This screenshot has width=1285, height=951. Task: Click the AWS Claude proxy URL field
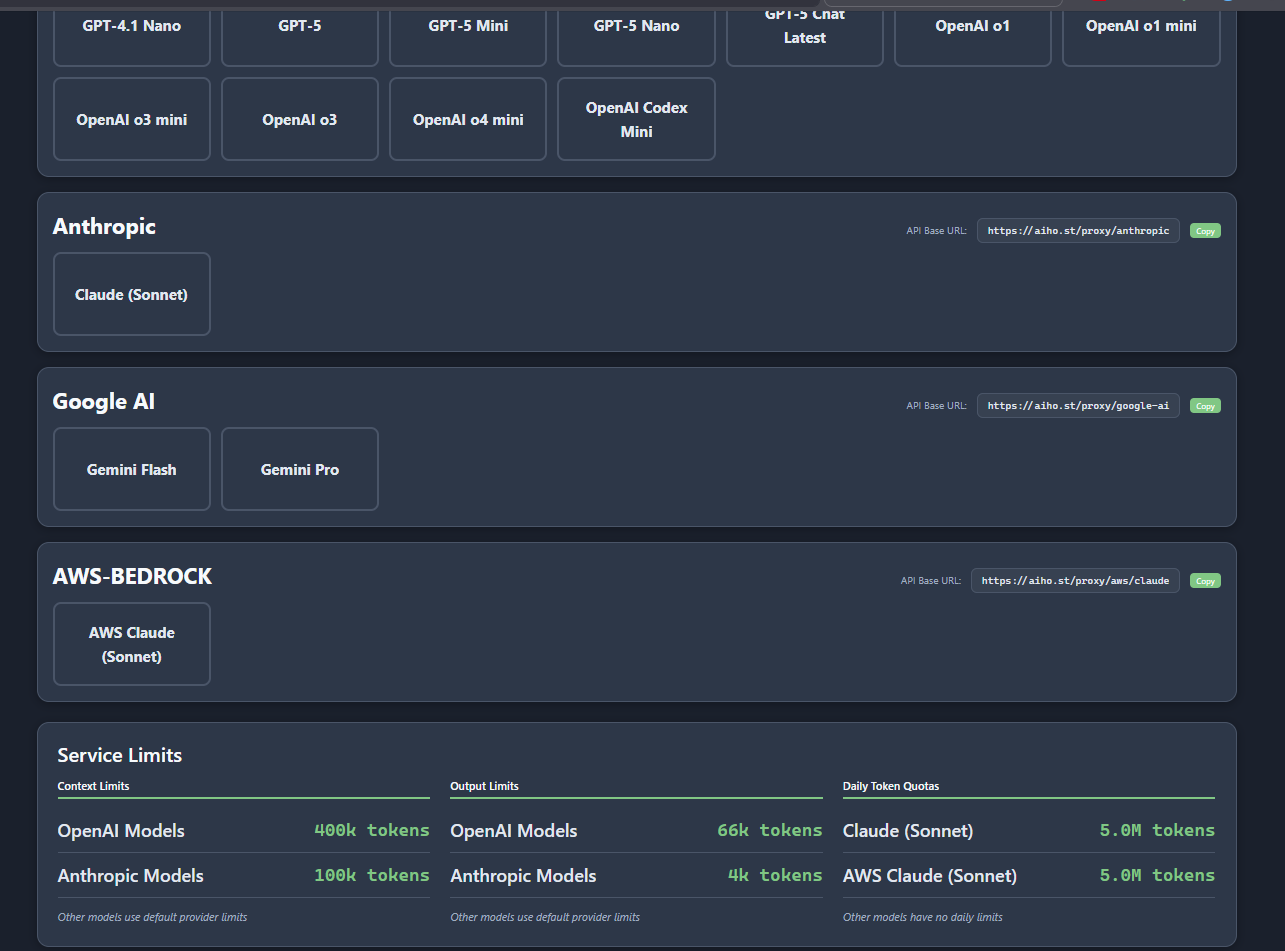pos(1075,581)
